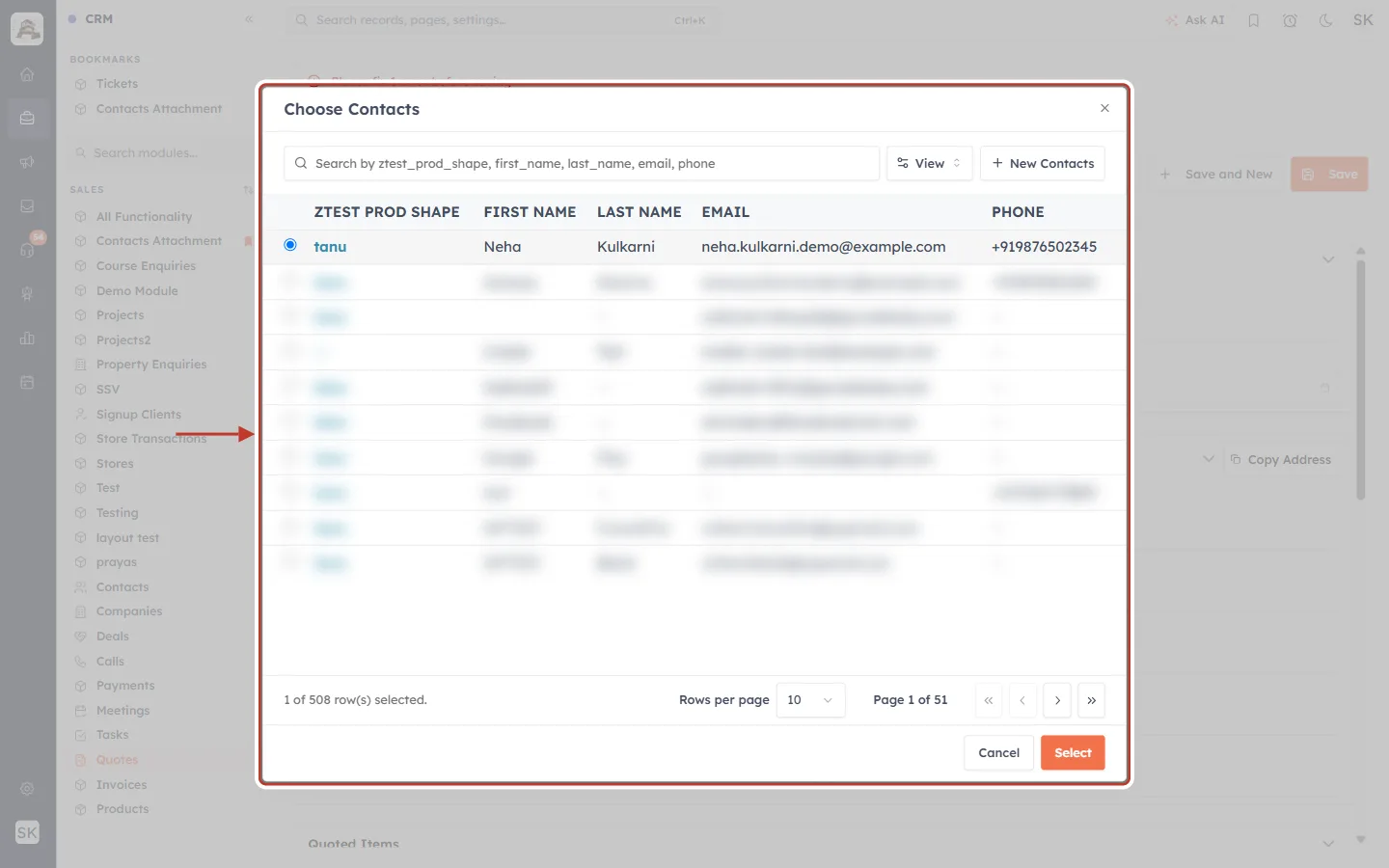The image size is (1389, 868).
Task: Expand the Copy Address section chevron
Action: (x=1209, y=459)
